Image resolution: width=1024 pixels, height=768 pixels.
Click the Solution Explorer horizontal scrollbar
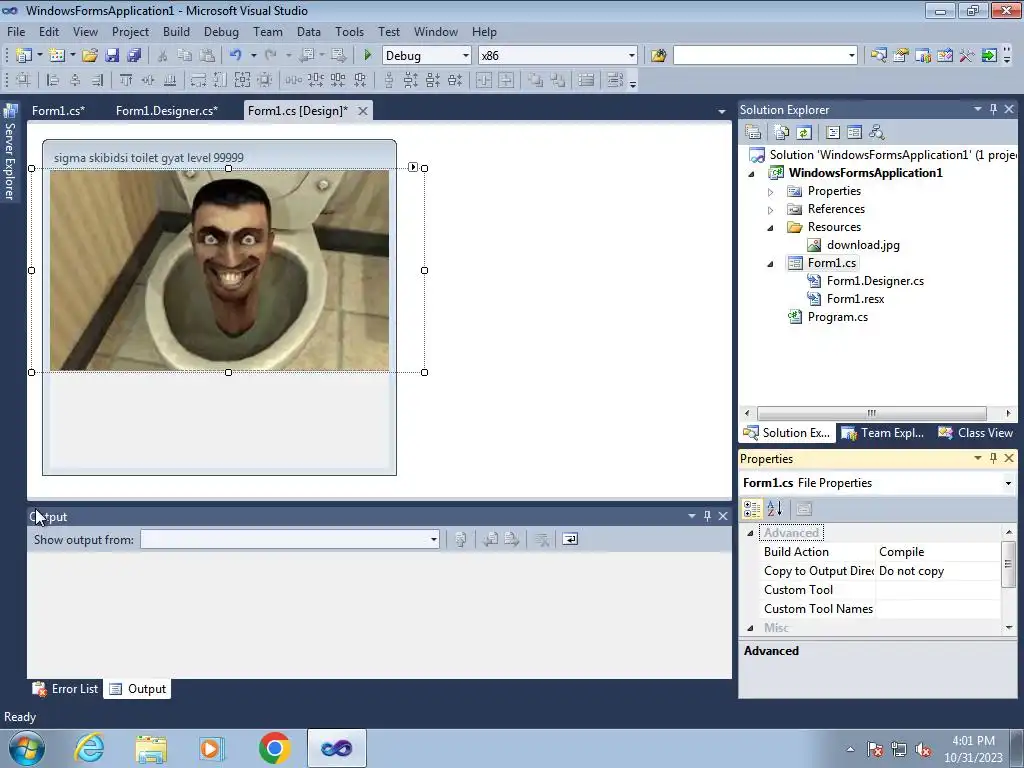coord(871,413)
